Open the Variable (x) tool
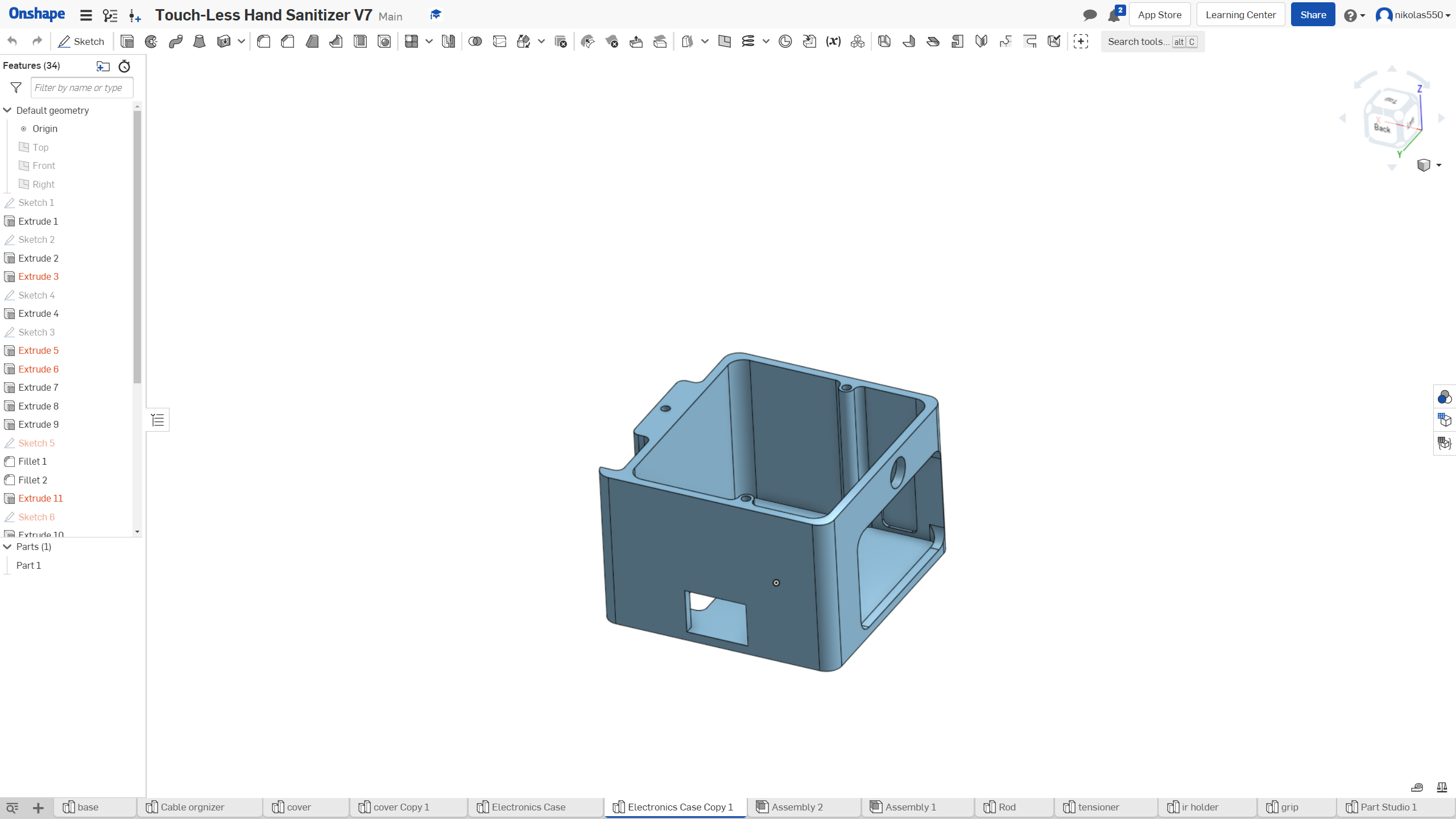The image size is (1456, 819). coord(833,42)
